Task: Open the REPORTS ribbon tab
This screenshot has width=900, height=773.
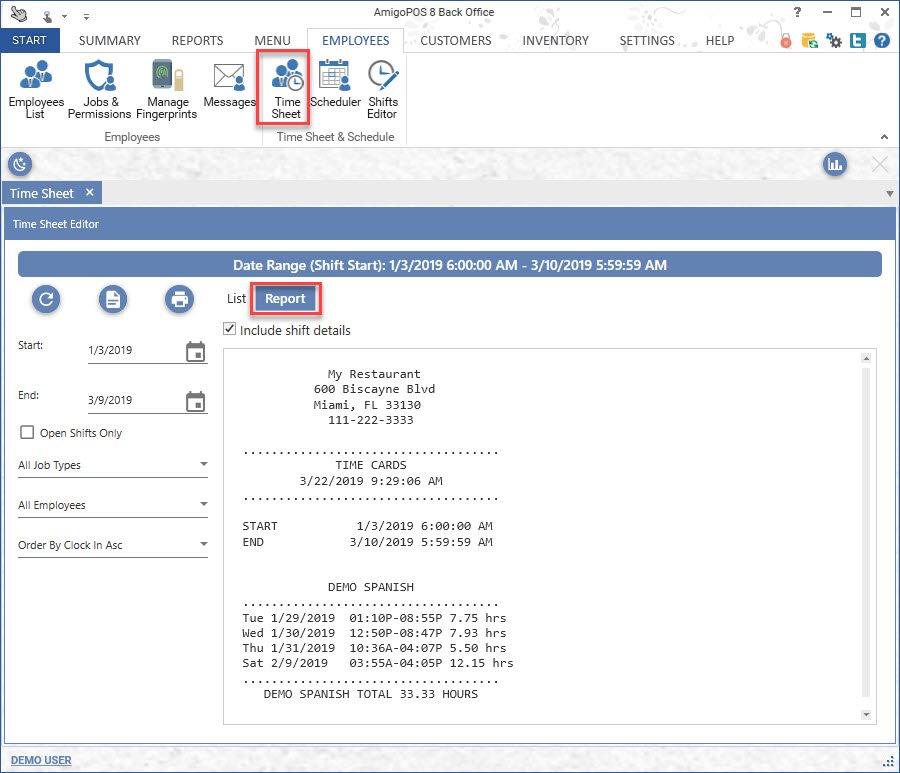Action: tap(197, 41)
